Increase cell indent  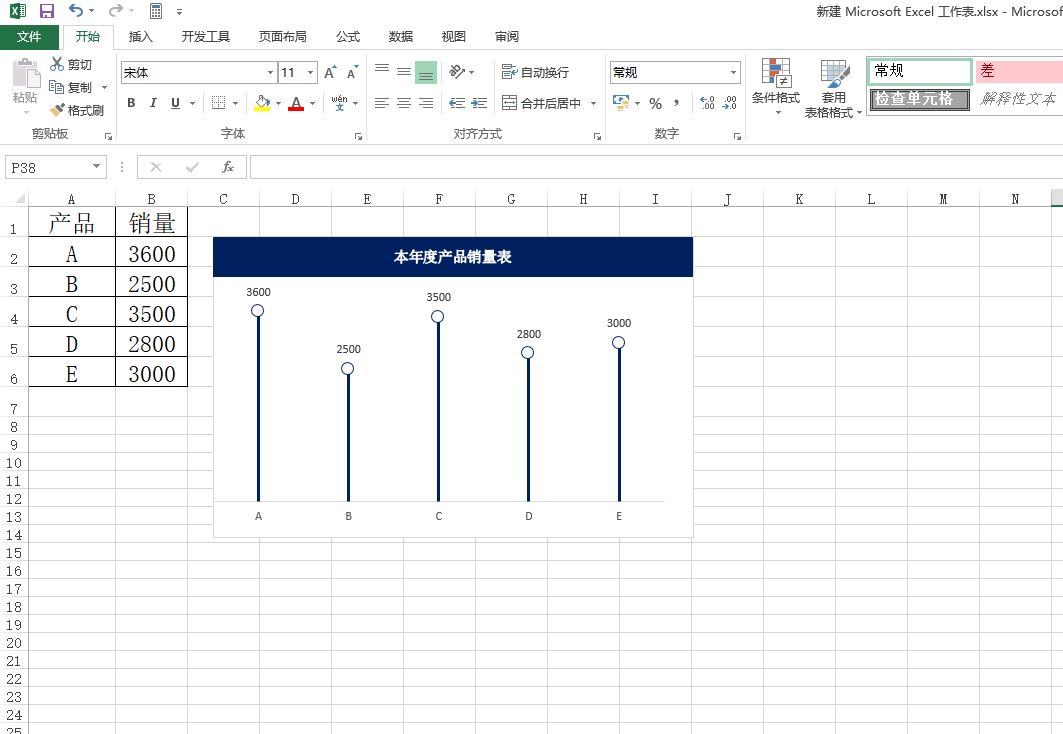pos(479,103)
